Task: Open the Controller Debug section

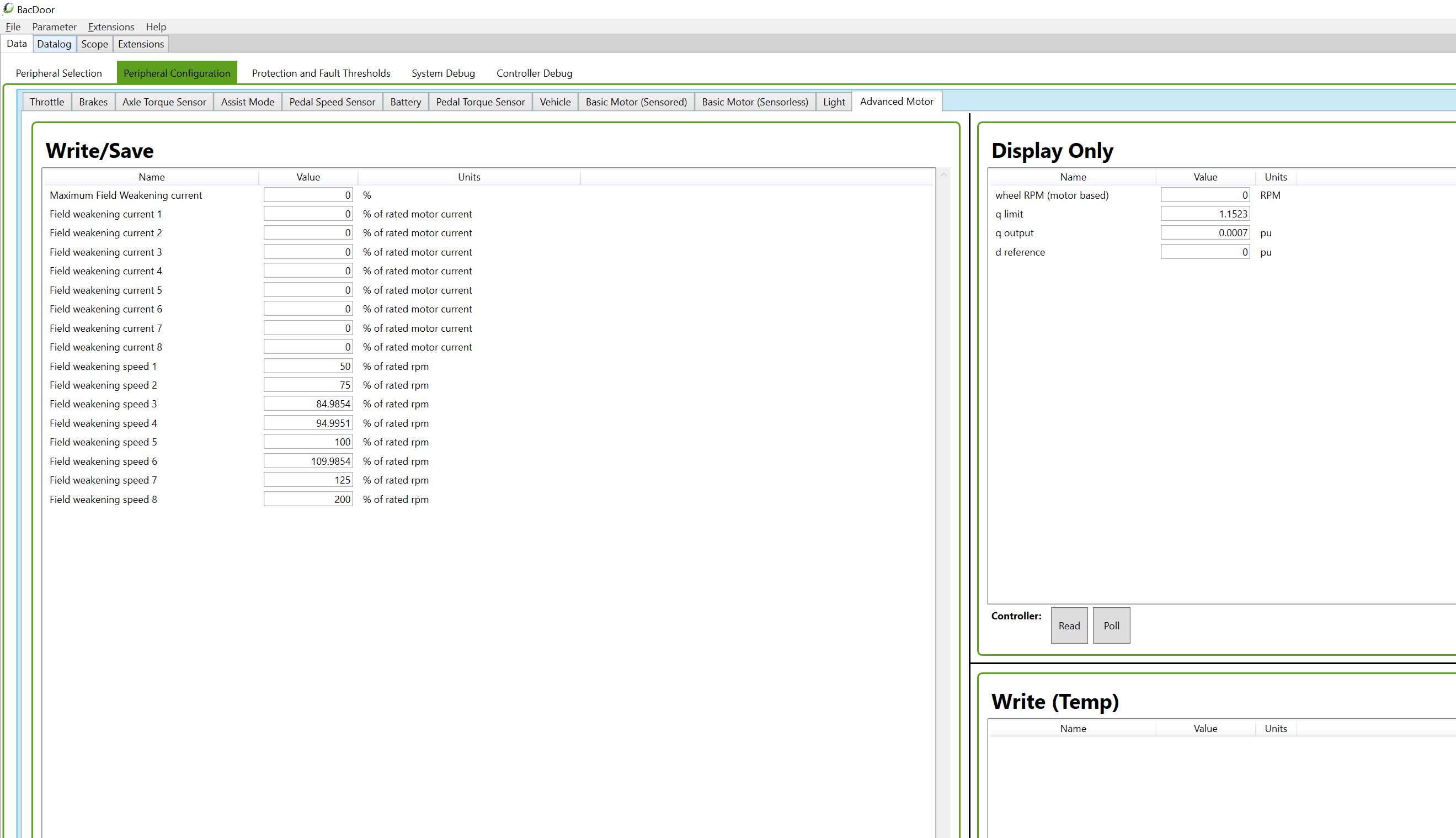Action: [x=534, y=73]
